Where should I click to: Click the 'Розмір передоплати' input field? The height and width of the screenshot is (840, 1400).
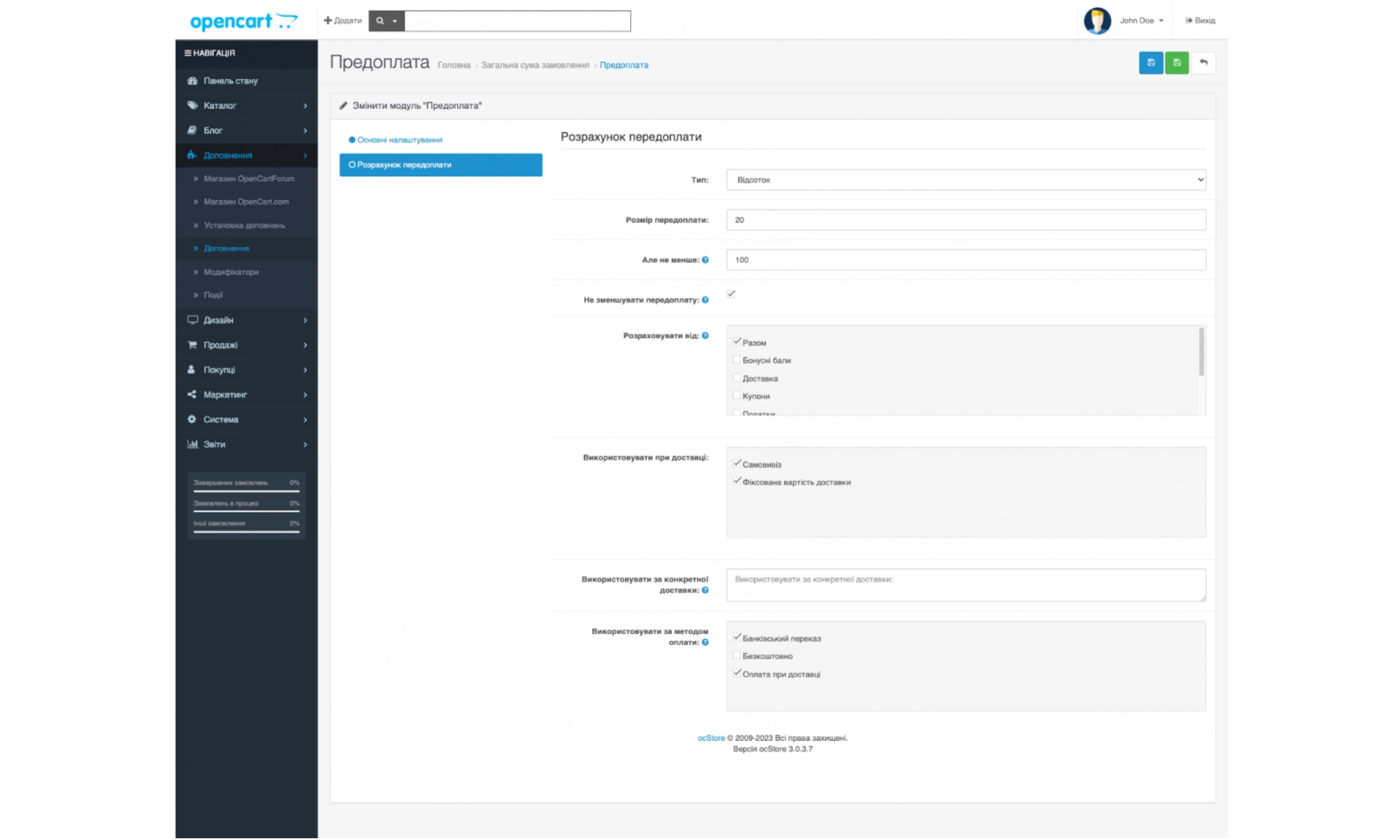tap(965, 220)
